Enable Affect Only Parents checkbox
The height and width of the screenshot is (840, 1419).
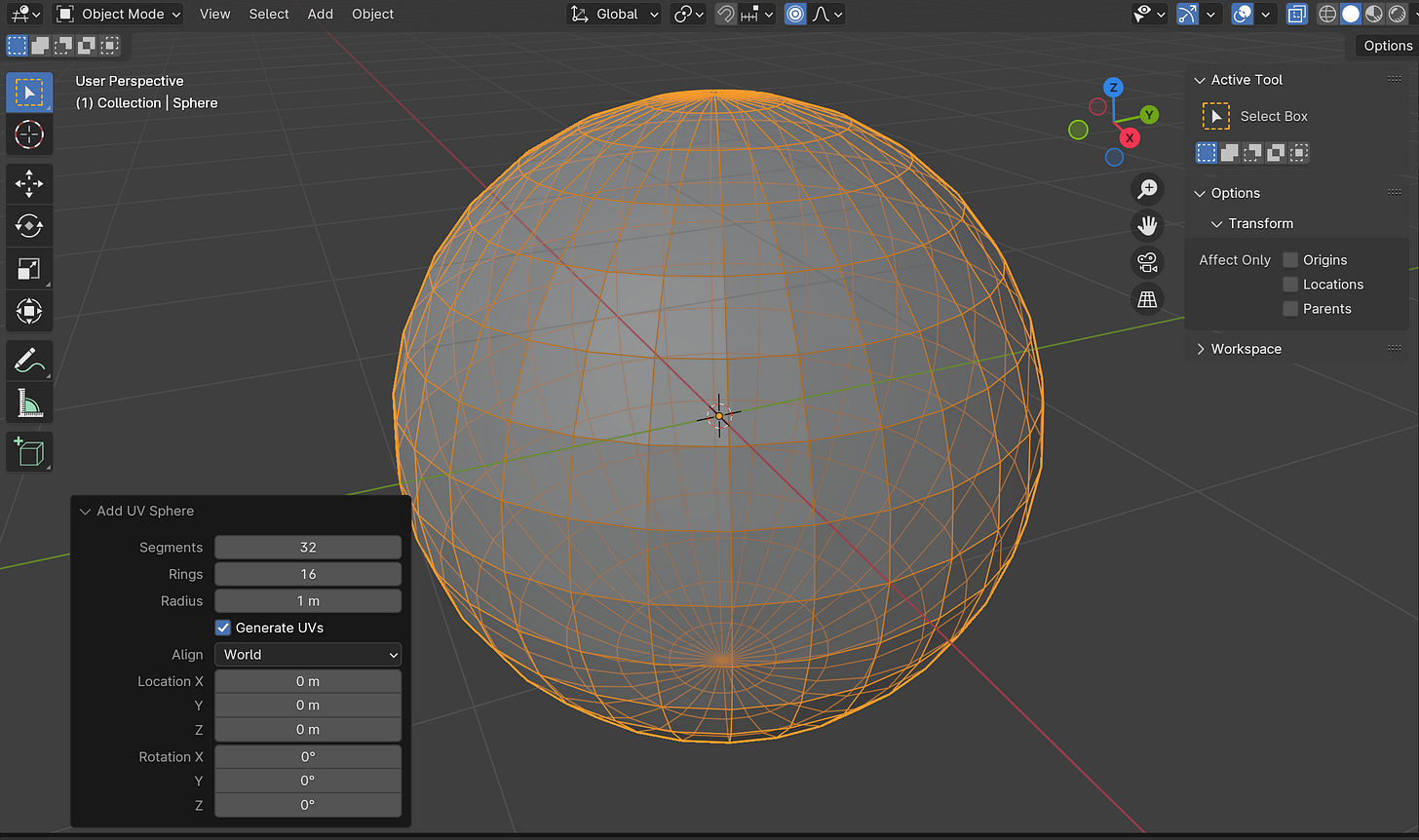(1290, 309)
